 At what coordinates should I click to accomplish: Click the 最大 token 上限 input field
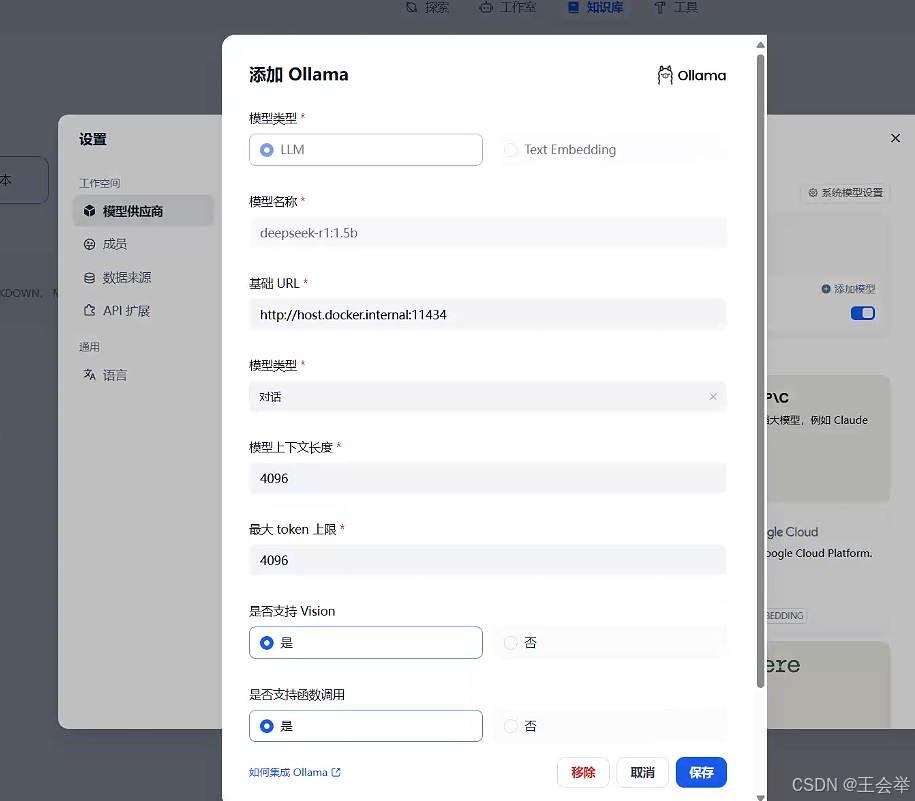487,560
